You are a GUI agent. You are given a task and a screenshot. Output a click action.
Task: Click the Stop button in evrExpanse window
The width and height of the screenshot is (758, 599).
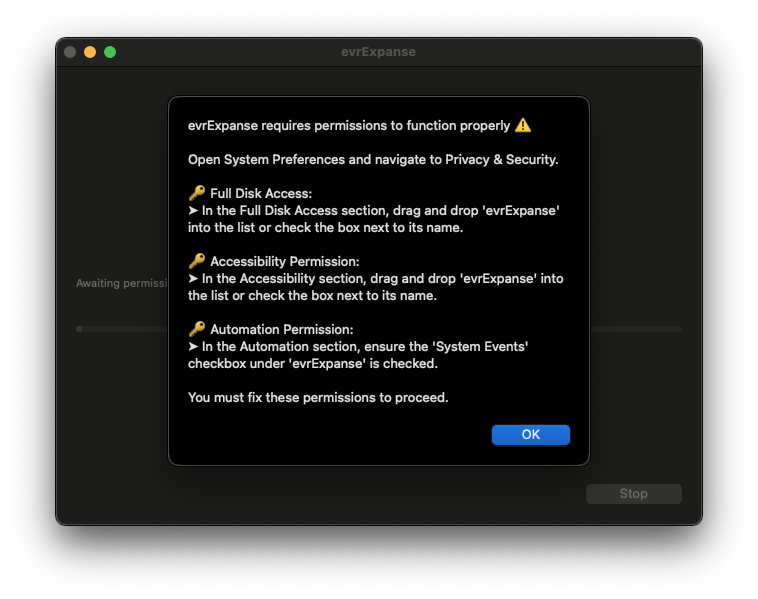pyautogui.click(x=633, y=494)
